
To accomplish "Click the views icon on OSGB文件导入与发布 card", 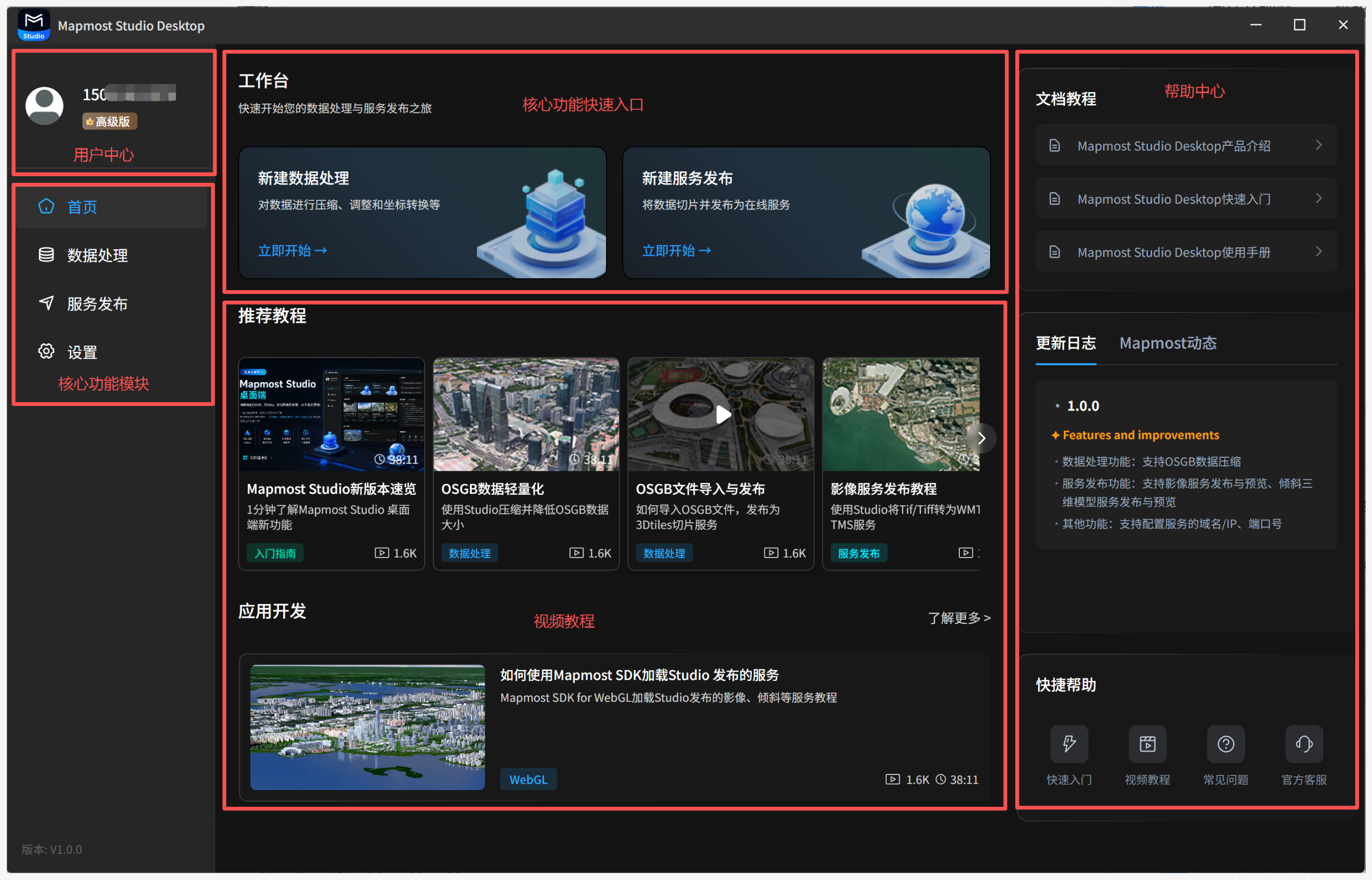I will 771,553.
